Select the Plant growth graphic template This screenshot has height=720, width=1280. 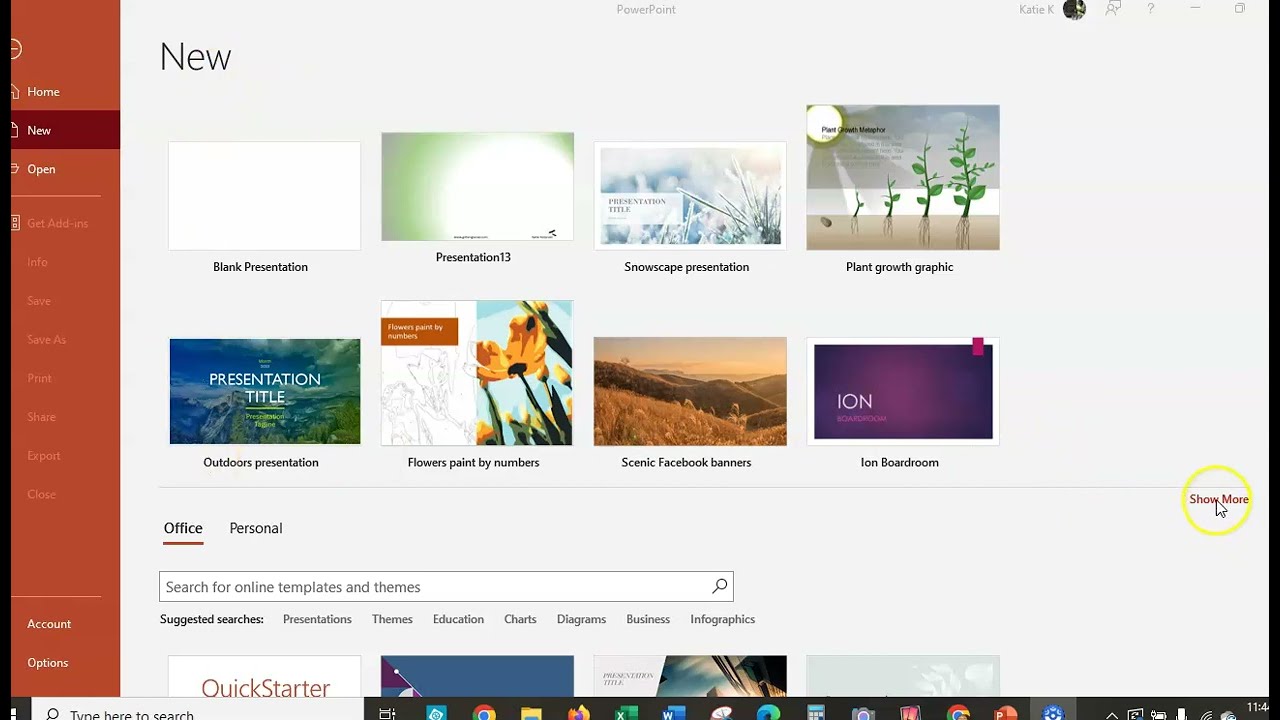903,177
